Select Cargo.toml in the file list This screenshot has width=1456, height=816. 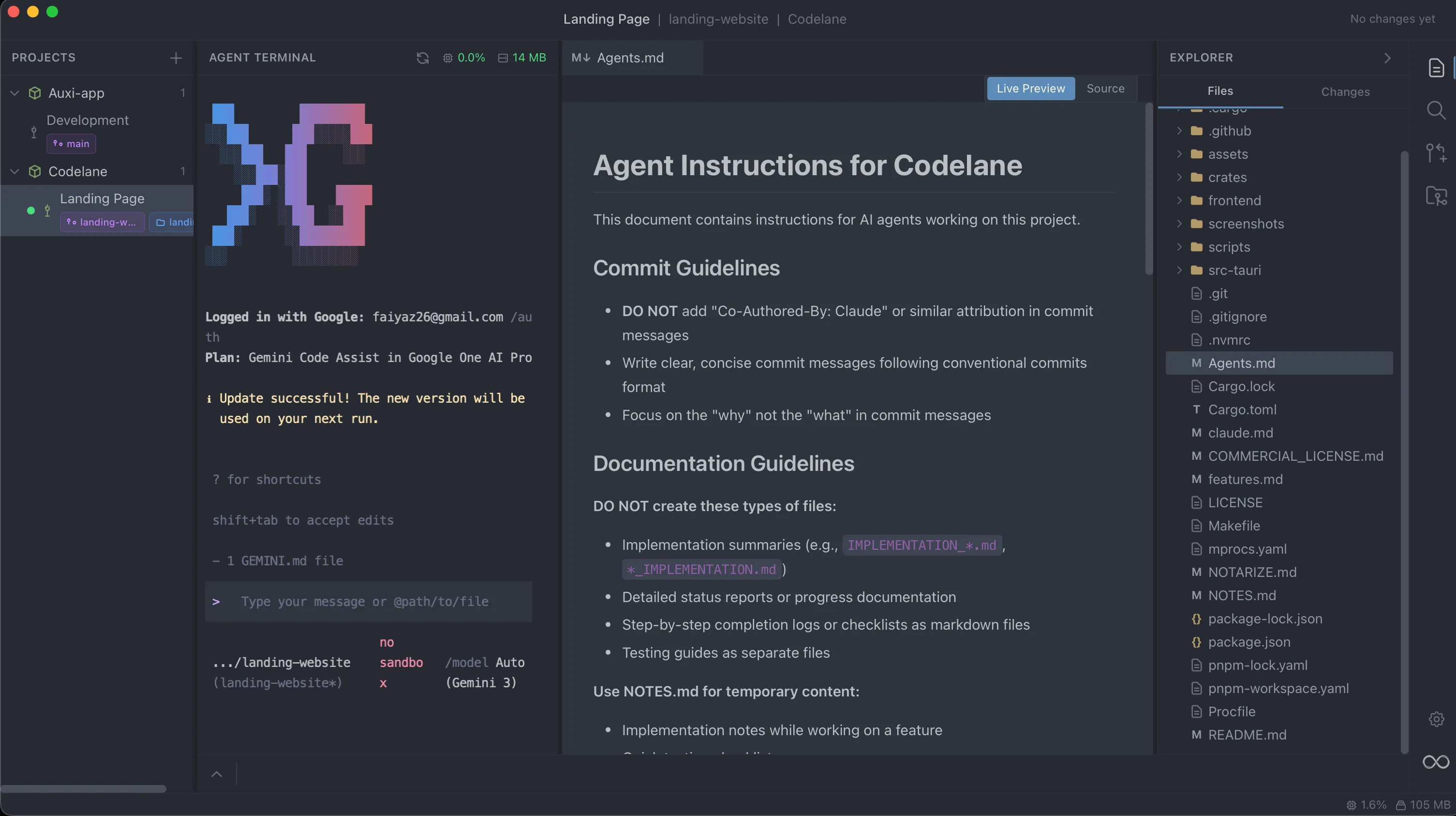pos(1241,409)
